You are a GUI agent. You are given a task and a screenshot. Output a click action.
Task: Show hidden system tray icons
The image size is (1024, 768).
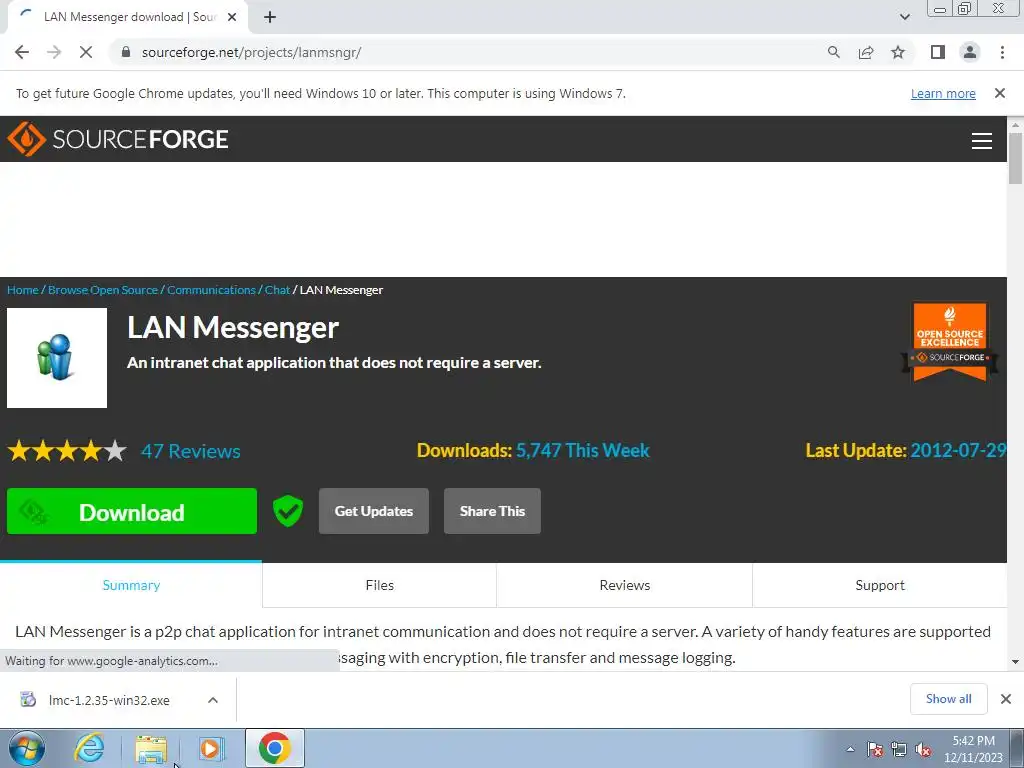pos(850,749)
